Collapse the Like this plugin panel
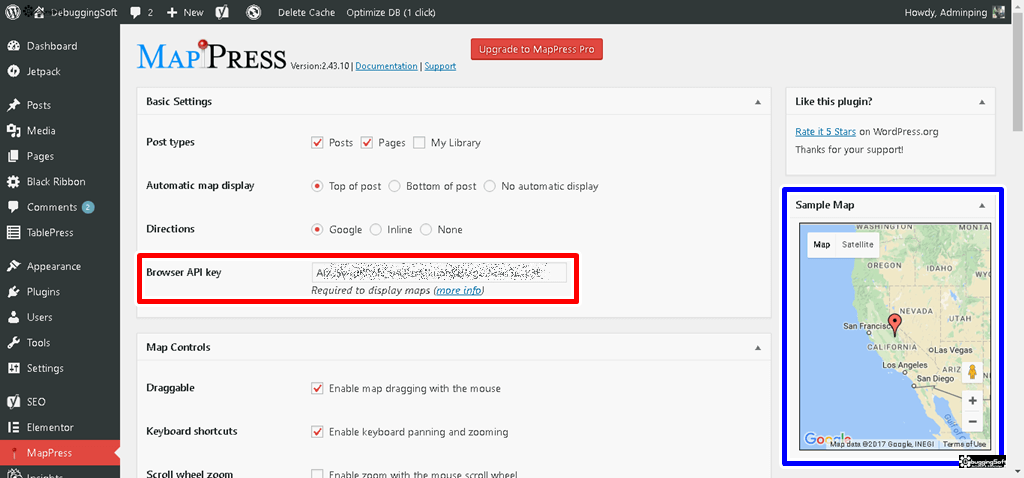The image size is (1024, 478). click(982, 103)
